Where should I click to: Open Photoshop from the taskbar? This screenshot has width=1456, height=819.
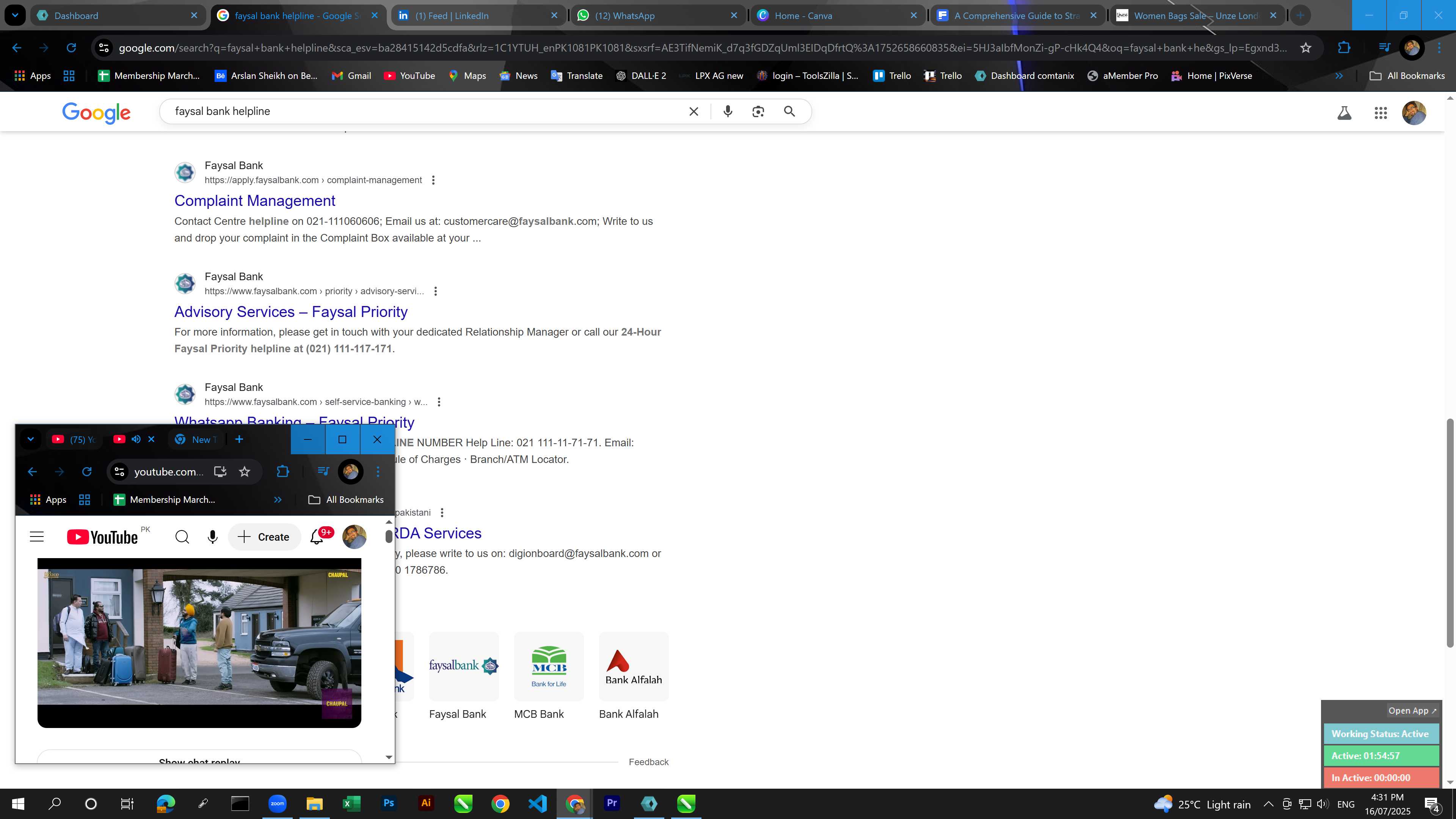389,804
